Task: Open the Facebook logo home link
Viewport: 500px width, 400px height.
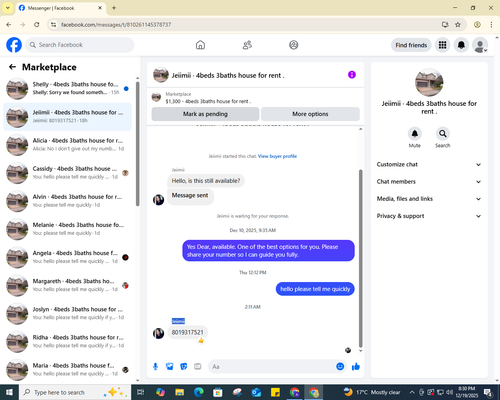Action: click(x=14, y=45)
